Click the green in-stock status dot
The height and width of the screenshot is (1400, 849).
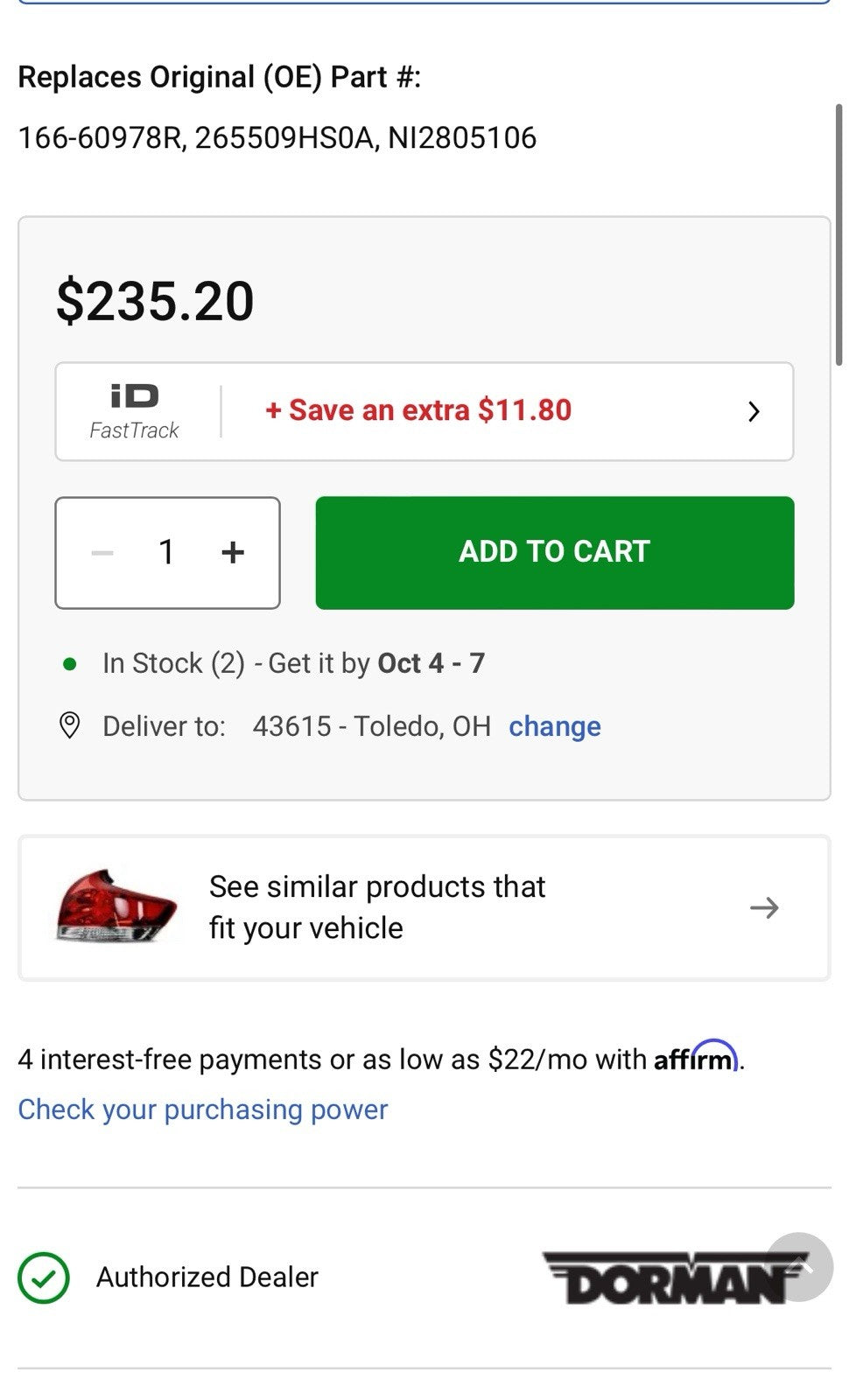coord(69,662)
